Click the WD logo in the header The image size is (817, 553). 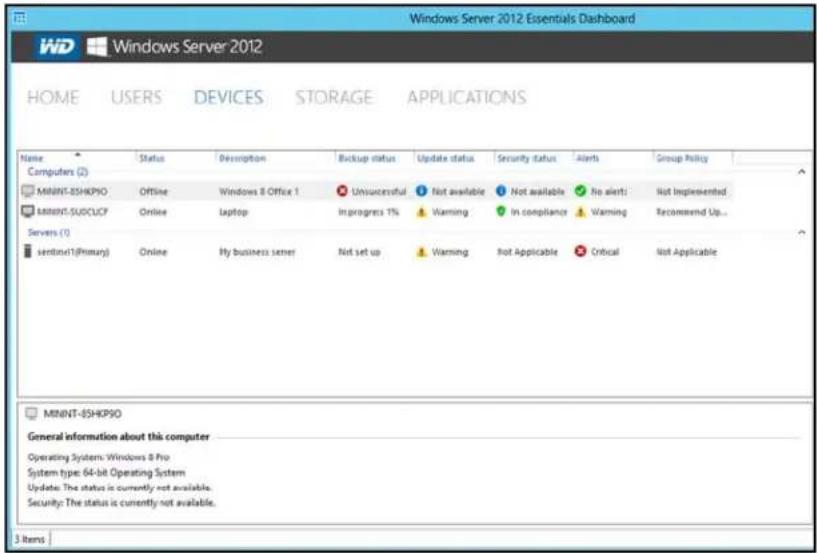57,47
